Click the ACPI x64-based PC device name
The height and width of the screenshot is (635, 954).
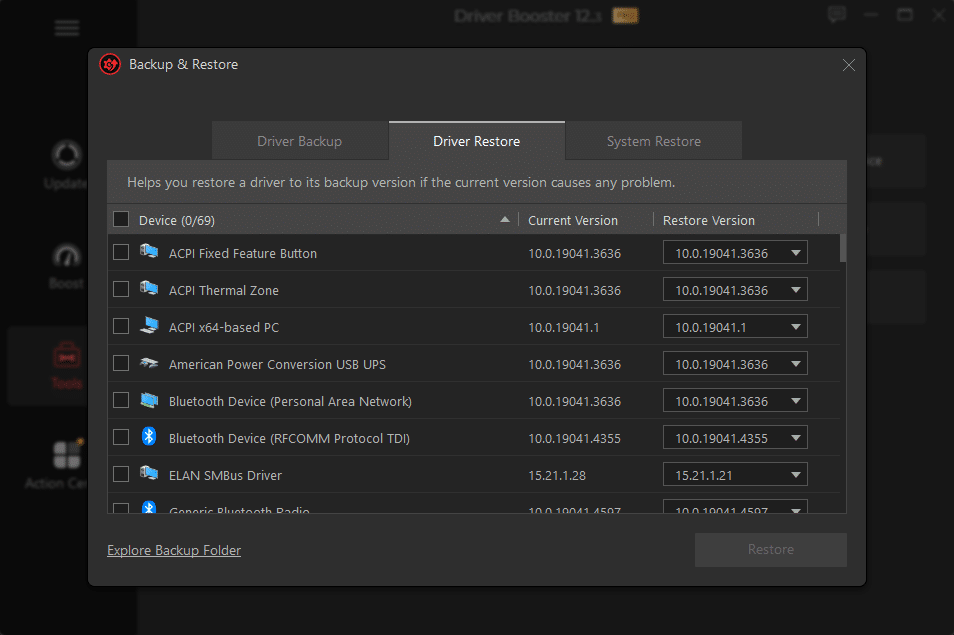[224, 327]
